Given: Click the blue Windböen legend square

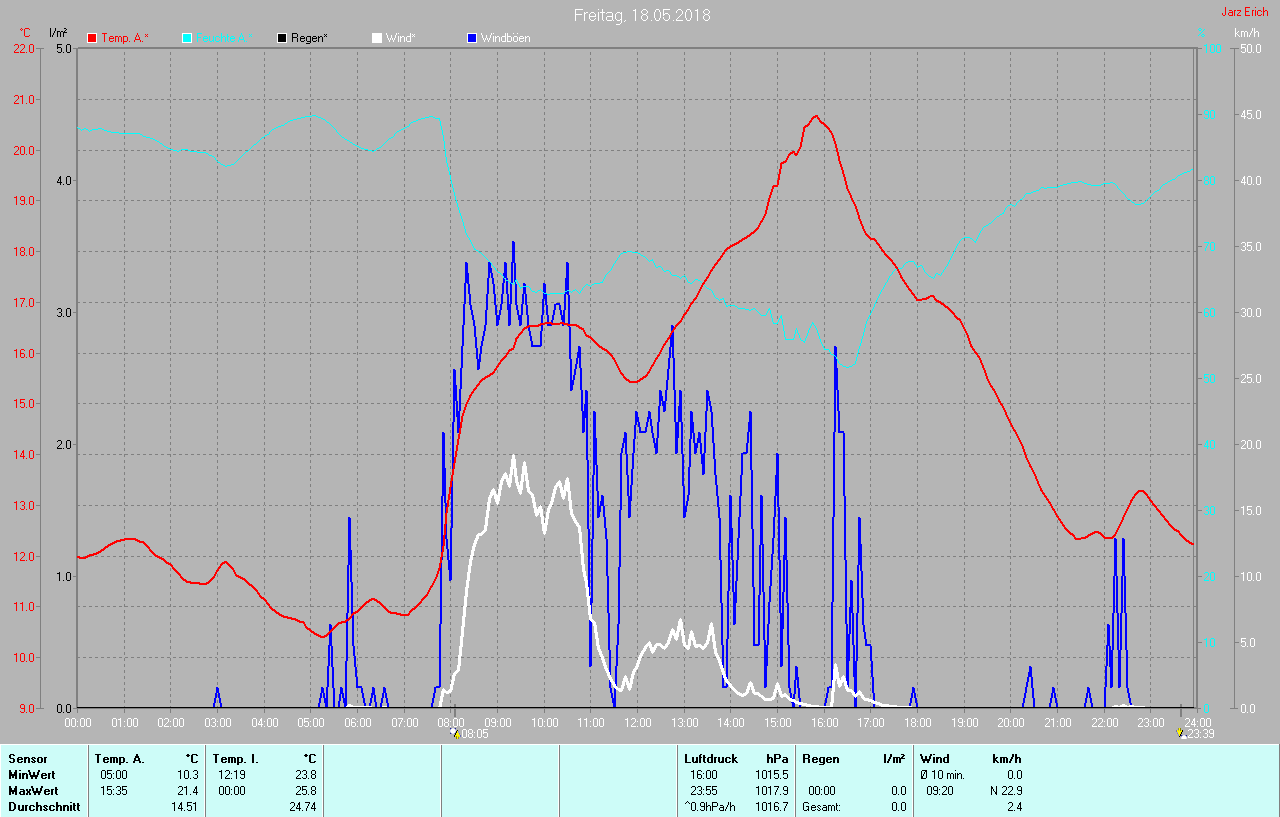Looking at the screenshot, I should 472,38.
